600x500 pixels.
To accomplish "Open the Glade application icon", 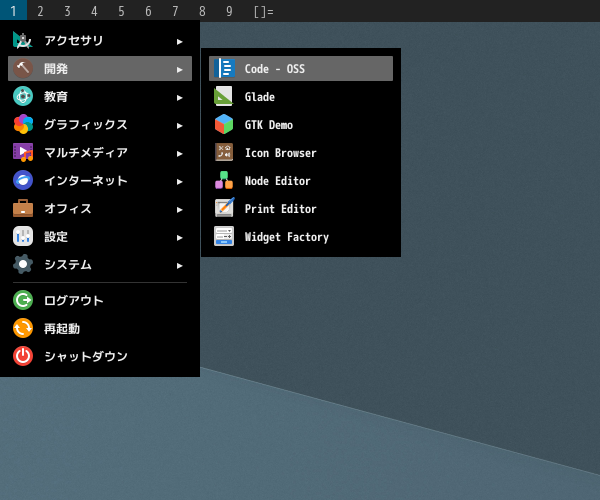I will click(x=224, y=96).
